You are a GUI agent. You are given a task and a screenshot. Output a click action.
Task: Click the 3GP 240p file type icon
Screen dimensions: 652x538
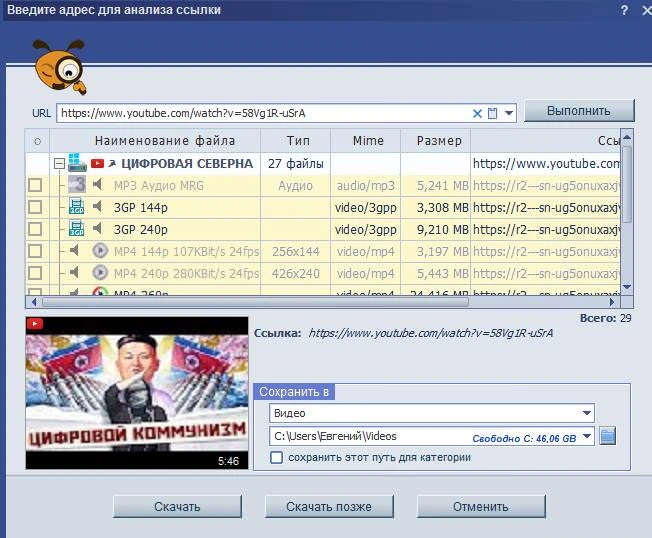pos(77,228)
